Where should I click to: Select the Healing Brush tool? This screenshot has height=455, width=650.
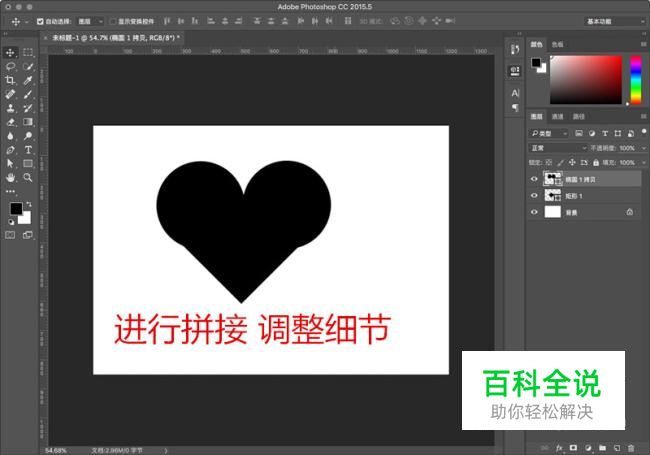(10, 94)
